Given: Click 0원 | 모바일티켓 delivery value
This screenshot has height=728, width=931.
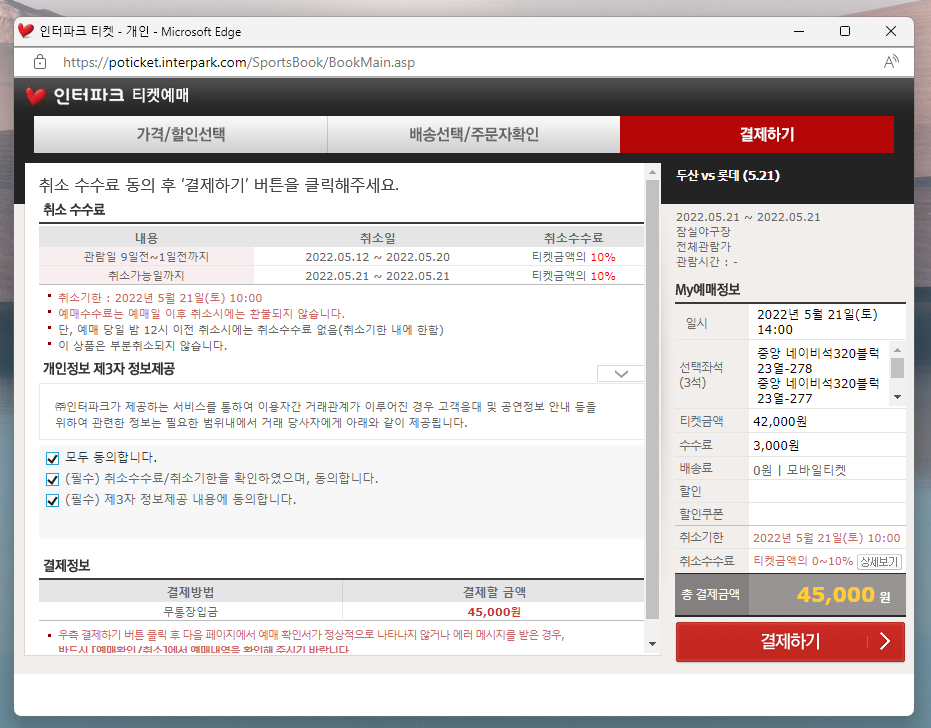Looking at the screenshot, I should coord(799,470).
